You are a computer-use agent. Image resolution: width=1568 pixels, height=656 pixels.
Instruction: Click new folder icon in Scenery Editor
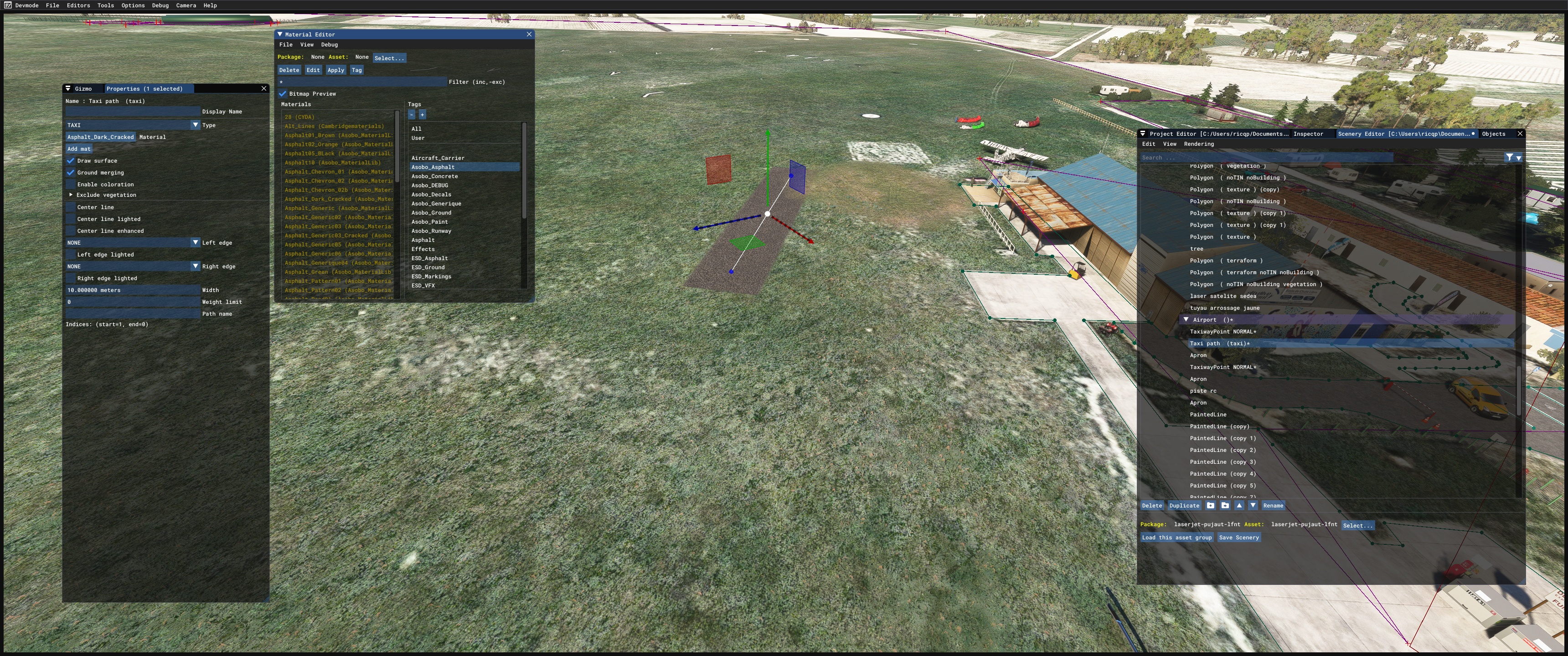[x=1211, y=506]
